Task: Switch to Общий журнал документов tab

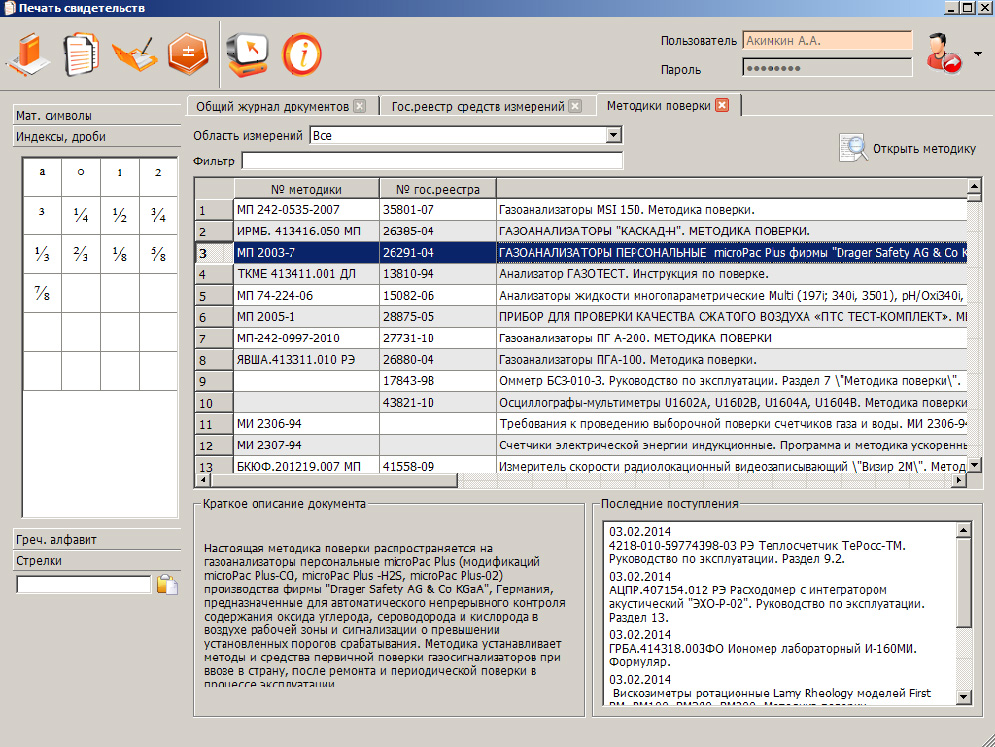Action: pyautogui.click(x=271, y=106)
